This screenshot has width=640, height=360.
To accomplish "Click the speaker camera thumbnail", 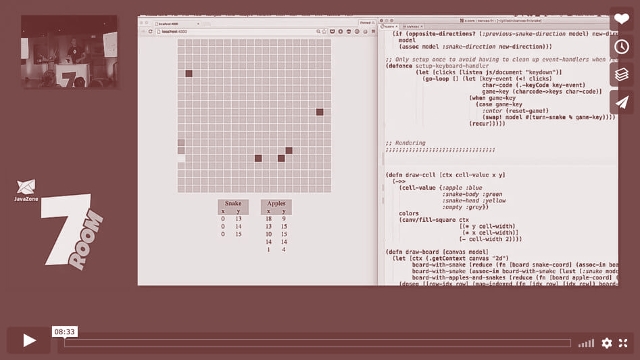I will point(69,51).
